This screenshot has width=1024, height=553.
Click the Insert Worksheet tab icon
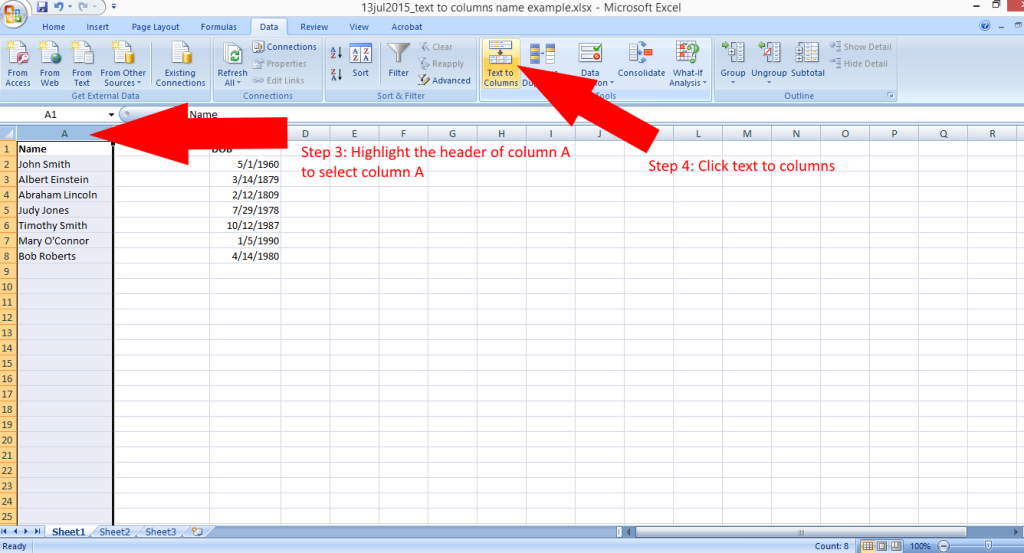(x=197, y=531)
